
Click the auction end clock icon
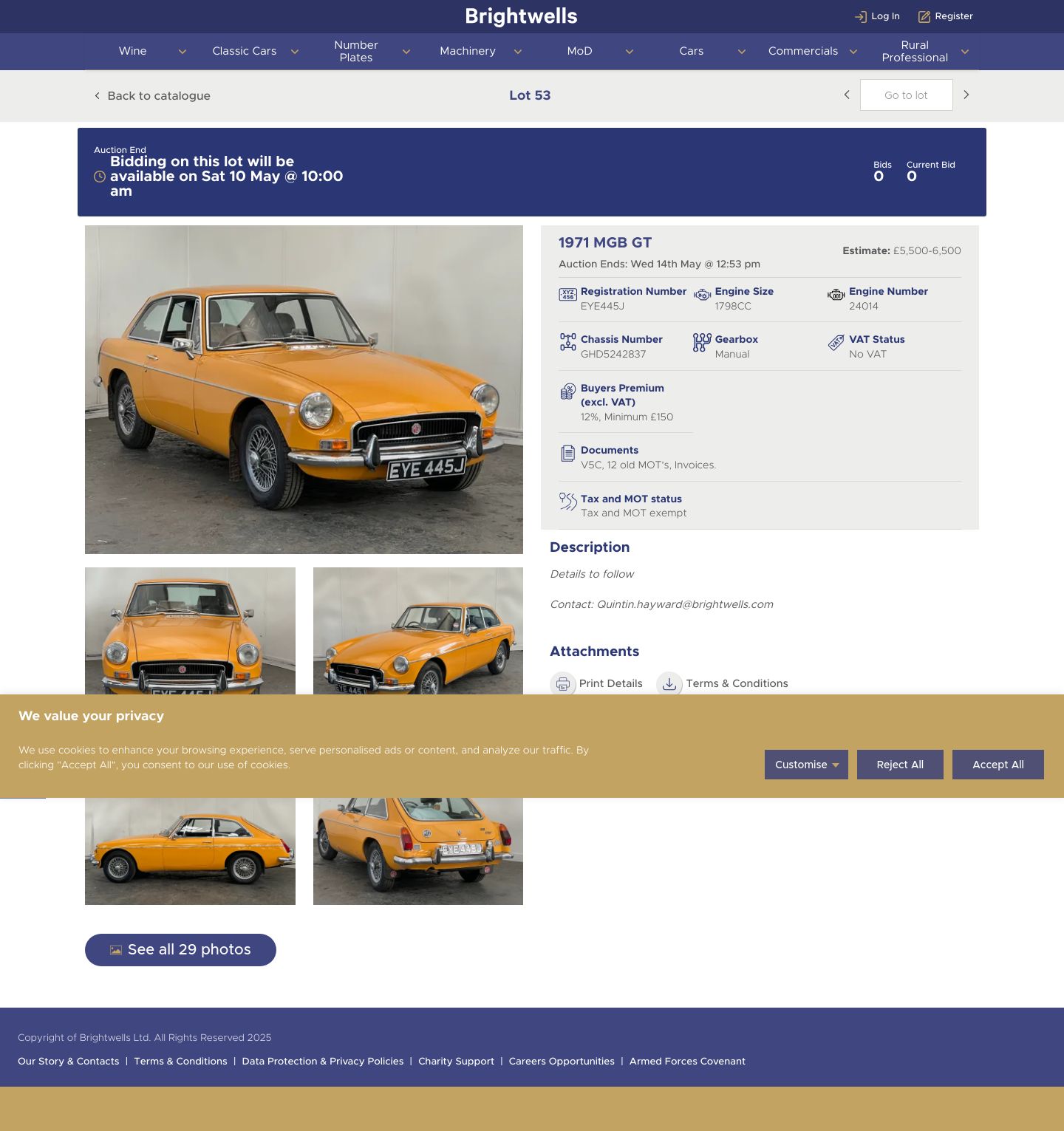(100, 177)
